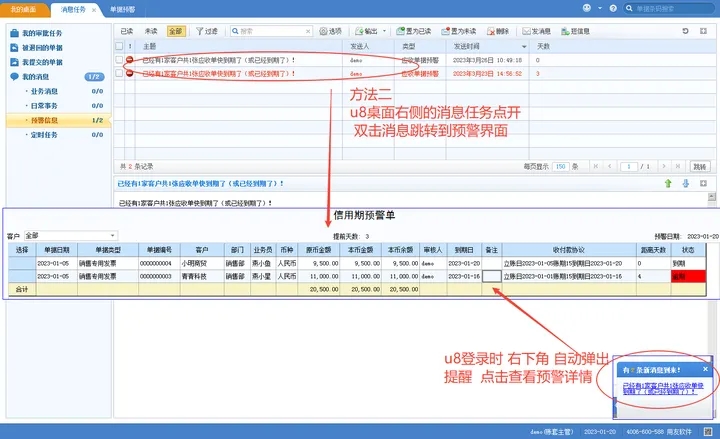Switch to 我的桌面 tab
This screenshot has height=439, width=720.
(x=23, y=9)
